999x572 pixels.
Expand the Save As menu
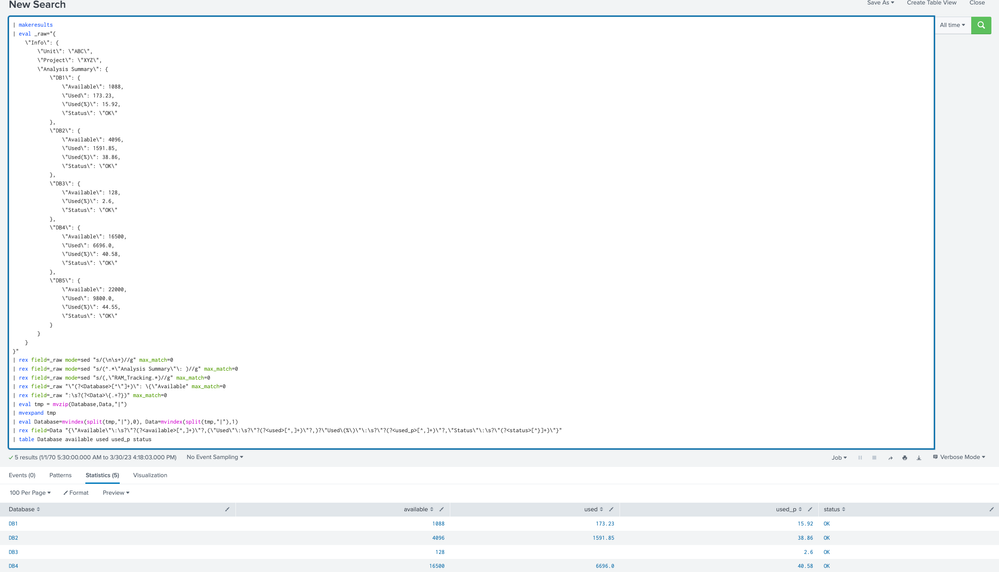pos(880,3)
